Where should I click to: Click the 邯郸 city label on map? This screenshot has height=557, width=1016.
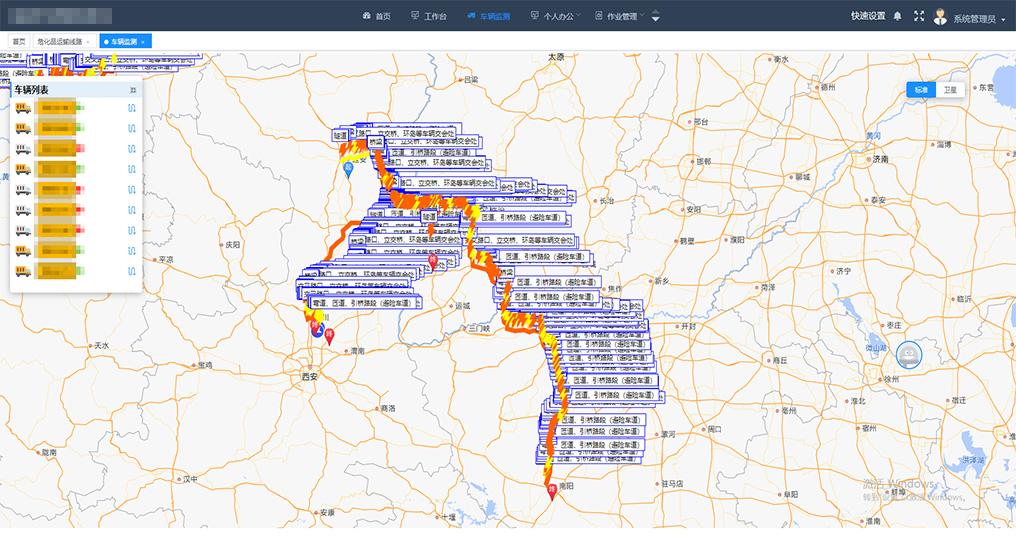pyautogui.click(x=704, y=161)
